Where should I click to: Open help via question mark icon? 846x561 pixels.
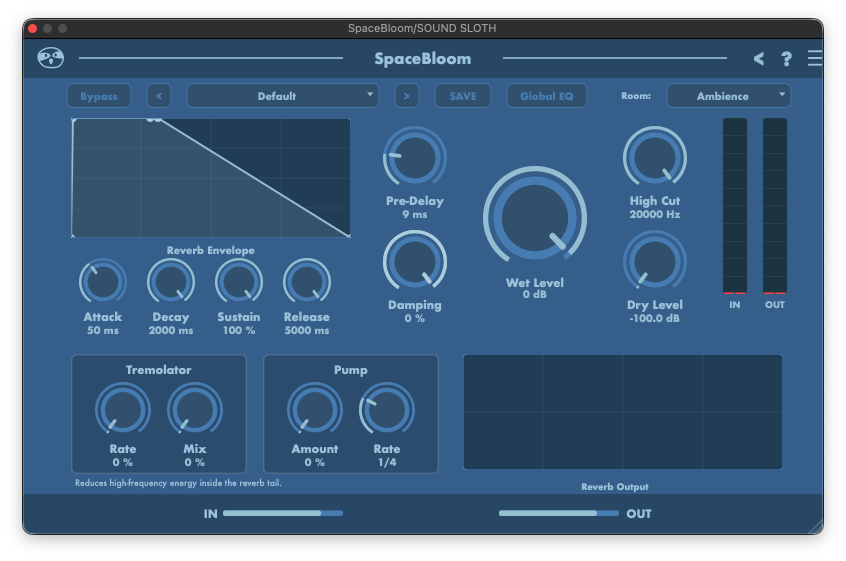click(x=787, y=59)
